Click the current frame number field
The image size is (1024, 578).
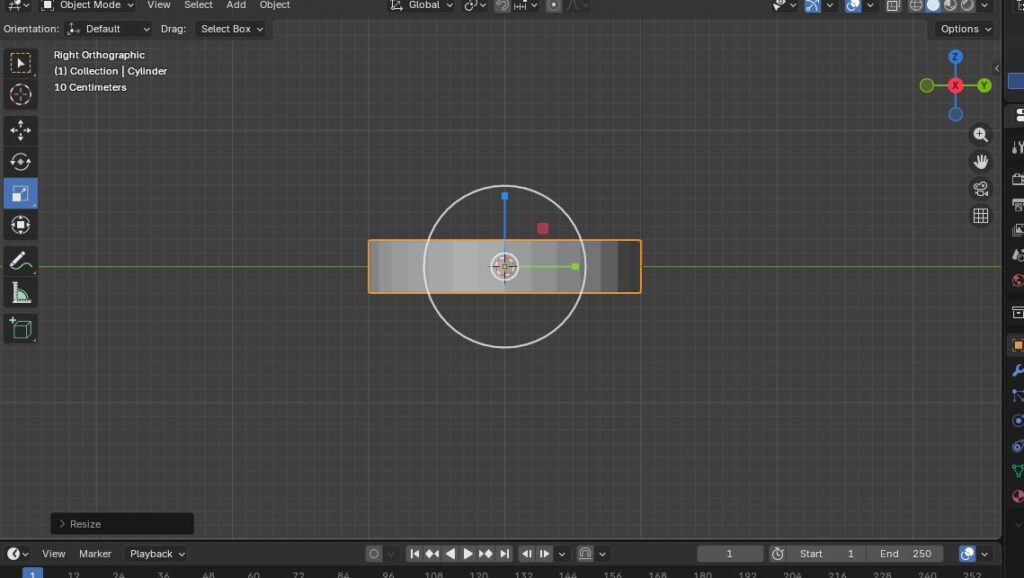(729, 554)
